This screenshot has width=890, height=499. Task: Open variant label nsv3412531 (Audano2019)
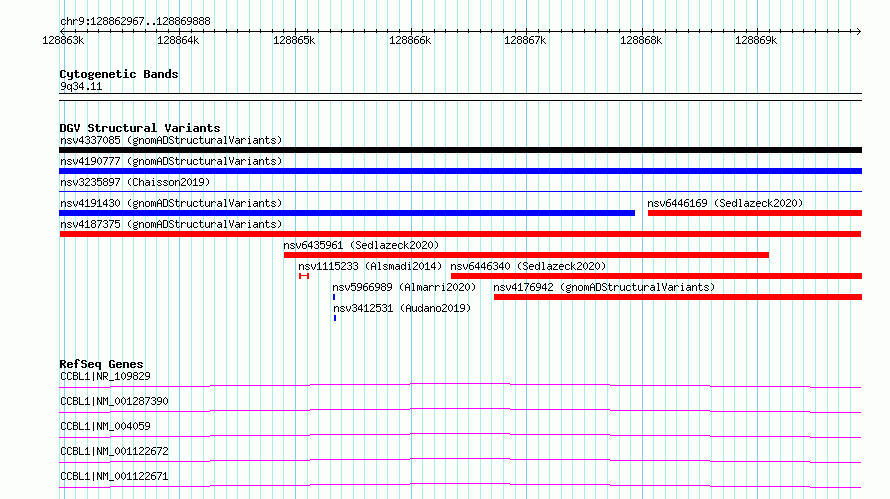click(402, 308)
